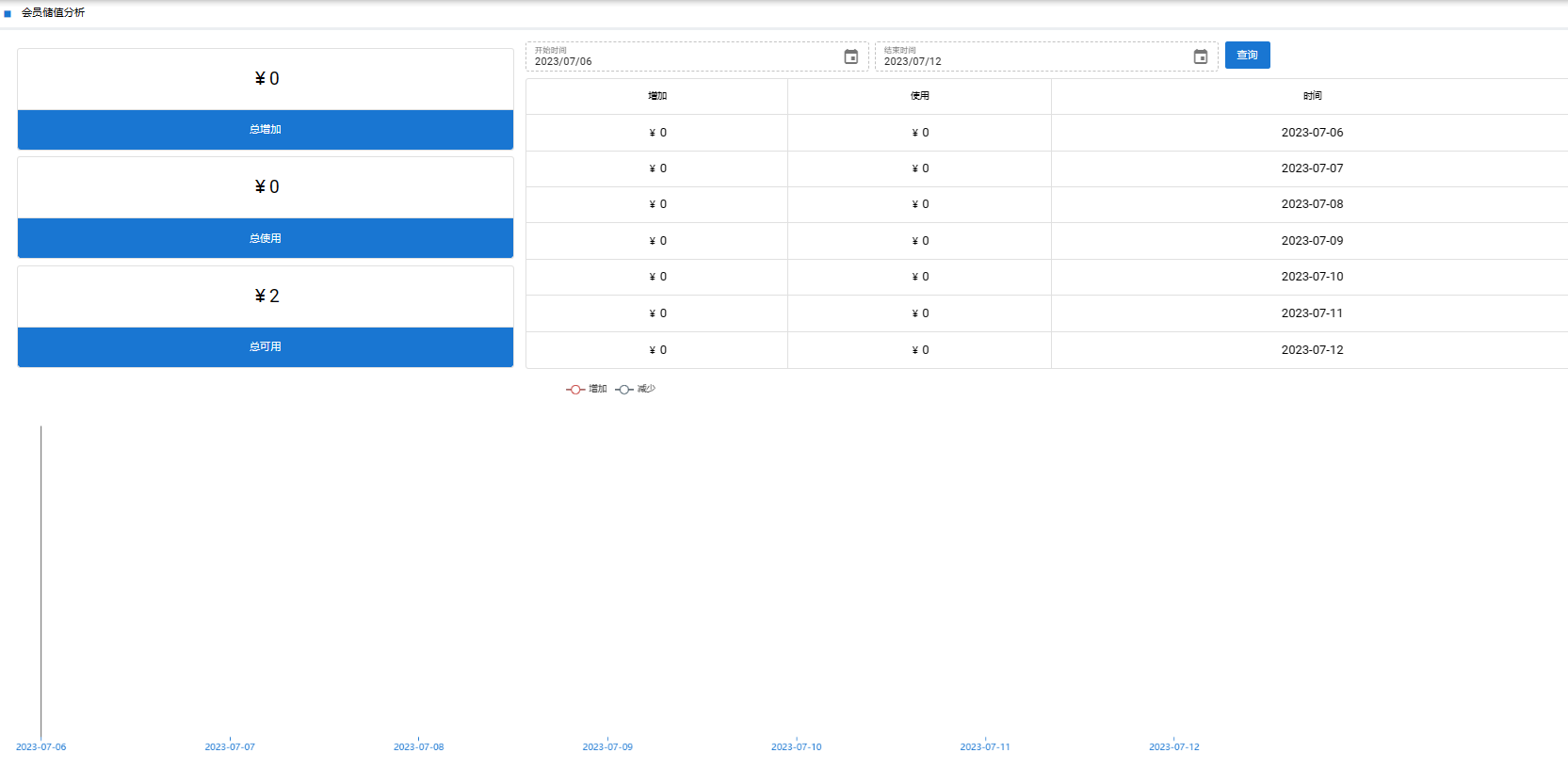Toggle the 增加 series in chart legend
The width and height of the screenshot is (1568, 769).
pos(587,389)
